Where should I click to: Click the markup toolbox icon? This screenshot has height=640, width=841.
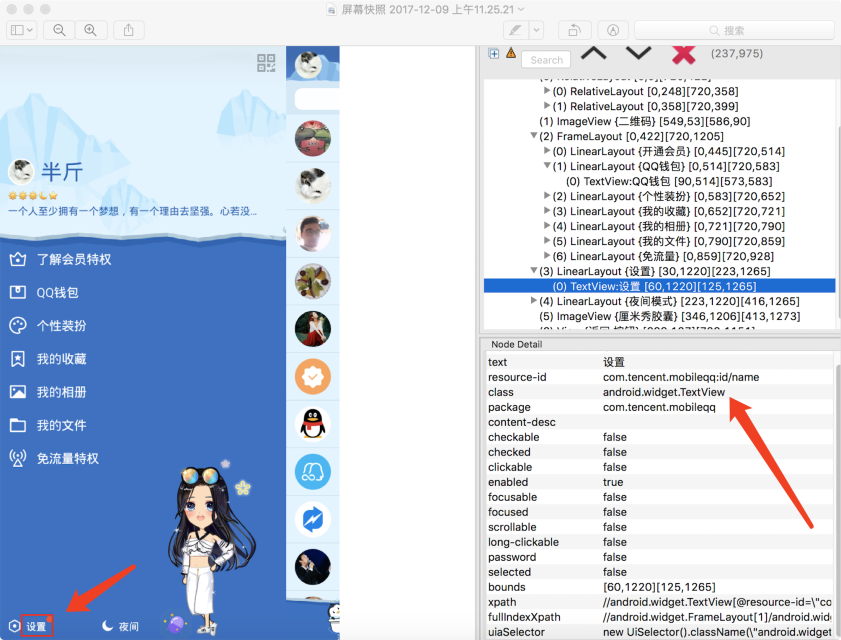(613, 31)
